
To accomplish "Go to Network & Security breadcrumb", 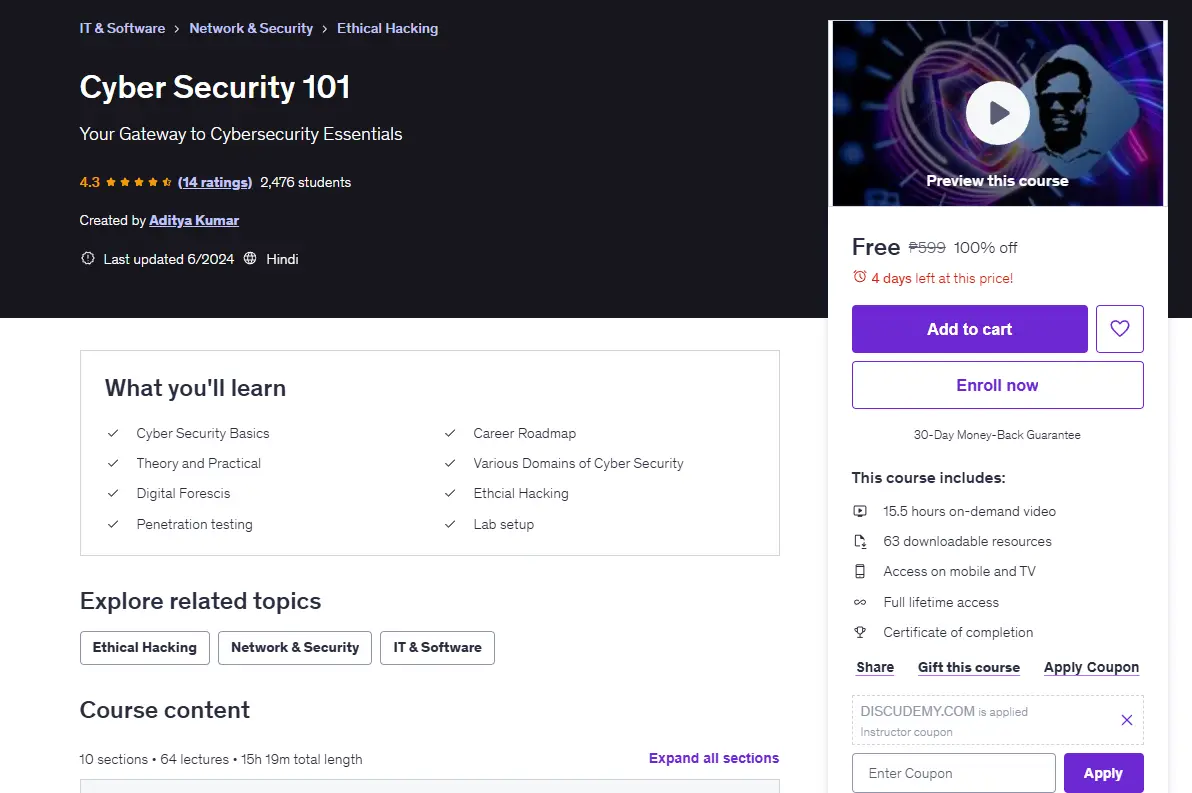I will pos(251,28).
